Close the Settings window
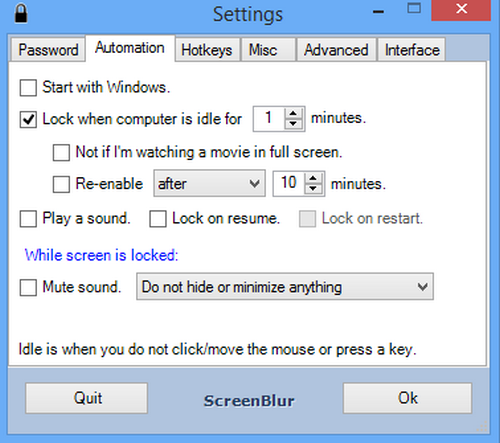The image size is (500, 443). pos(461,10)
